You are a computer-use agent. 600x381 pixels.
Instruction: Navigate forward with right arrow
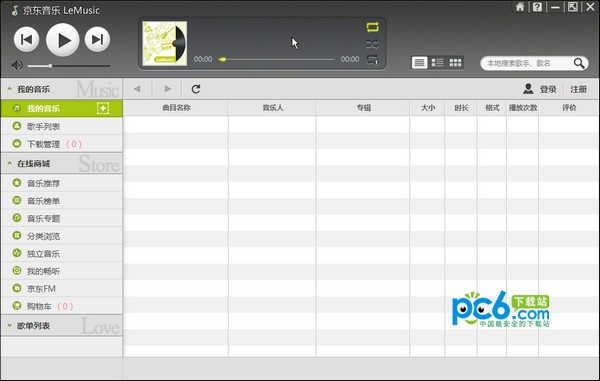tap(167, 89)
